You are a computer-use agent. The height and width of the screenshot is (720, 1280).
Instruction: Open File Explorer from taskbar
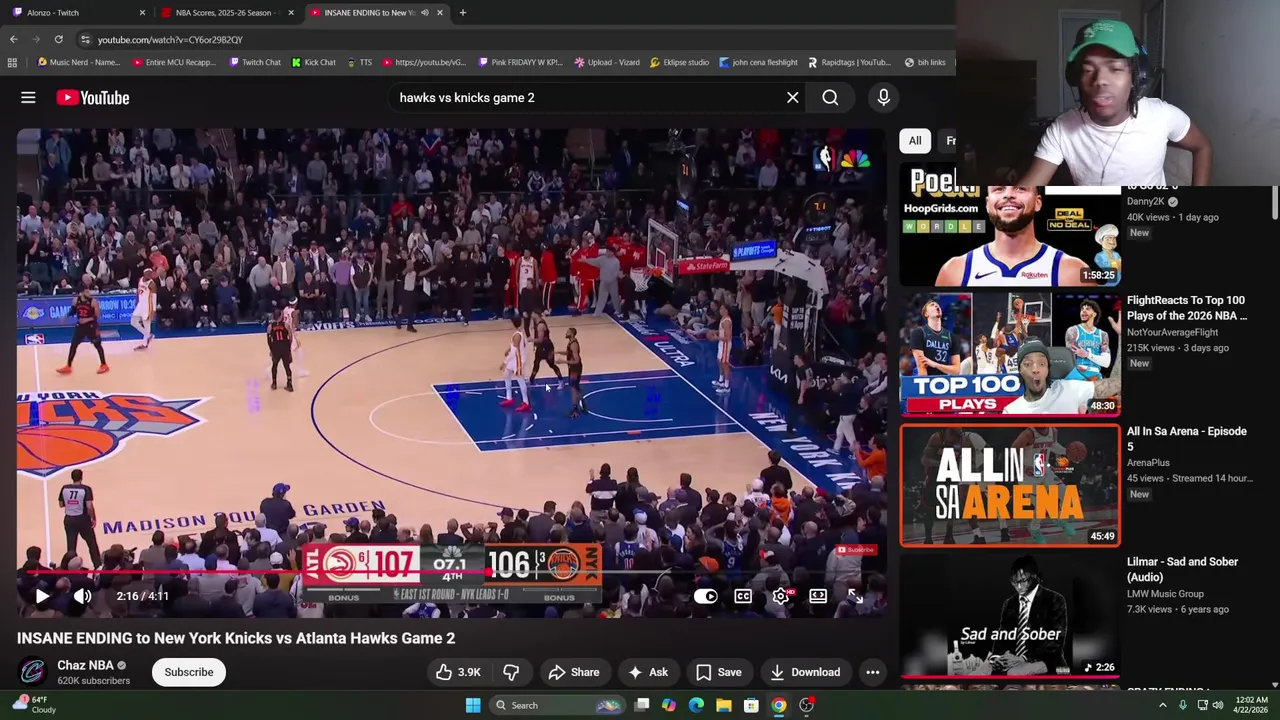click(724, 705)
